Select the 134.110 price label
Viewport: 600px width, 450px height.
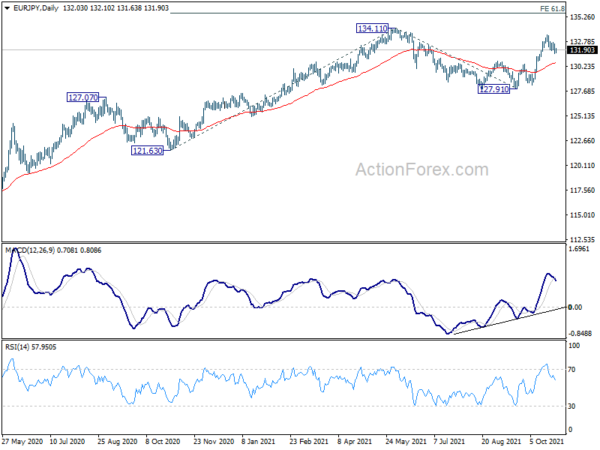pyautogui.click(x=372, y=28)
